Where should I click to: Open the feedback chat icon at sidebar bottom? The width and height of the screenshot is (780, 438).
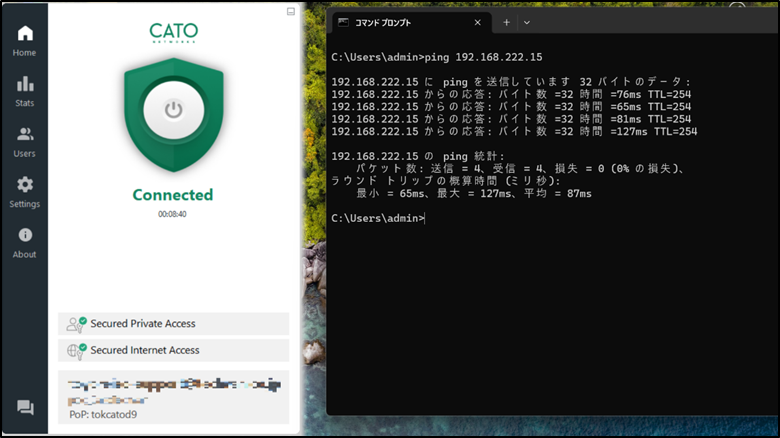click(25, 408)
